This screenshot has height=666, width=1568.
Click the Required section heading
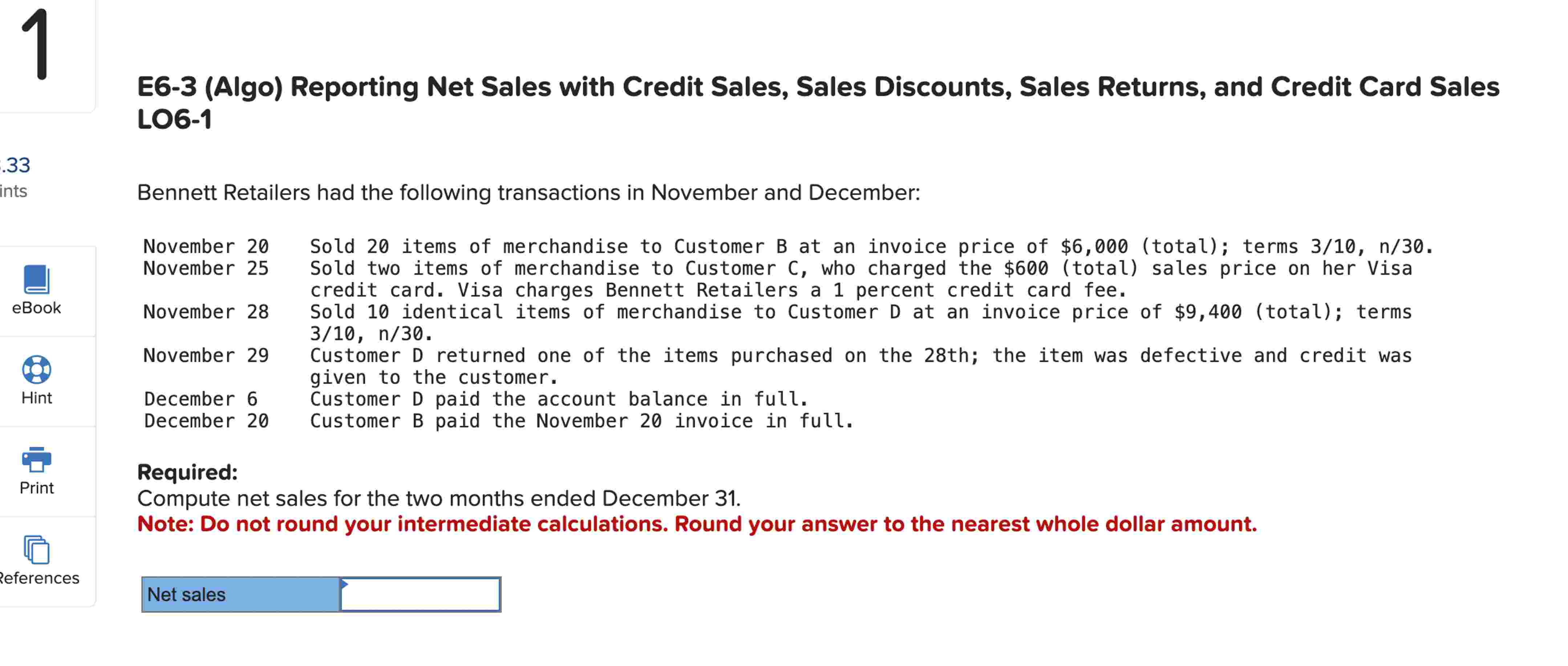(x=187, y=471)
